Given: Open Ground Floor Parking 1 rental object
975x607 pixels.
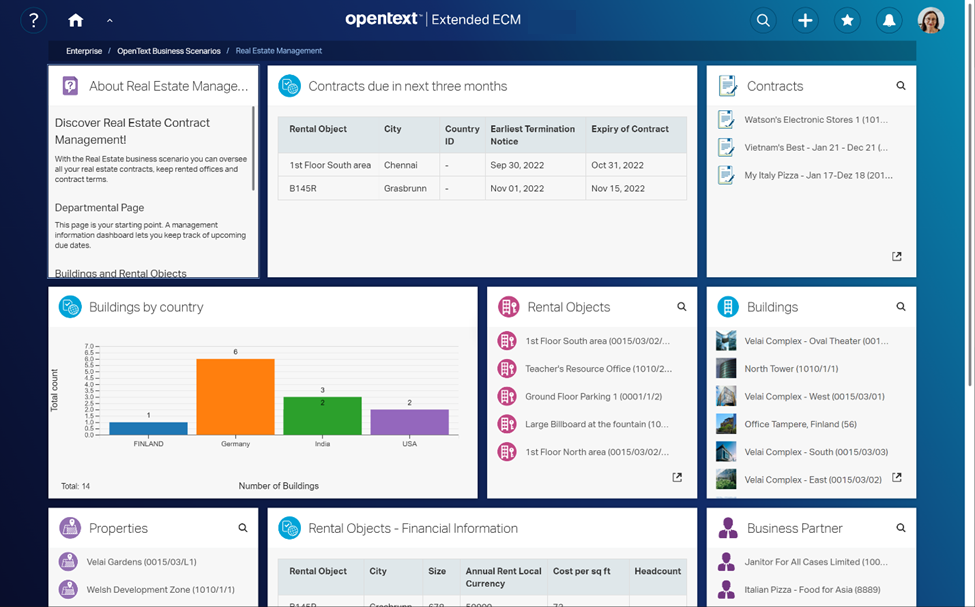Looking at the screenshot, I should pyautogui.click(x=593, y=396).
